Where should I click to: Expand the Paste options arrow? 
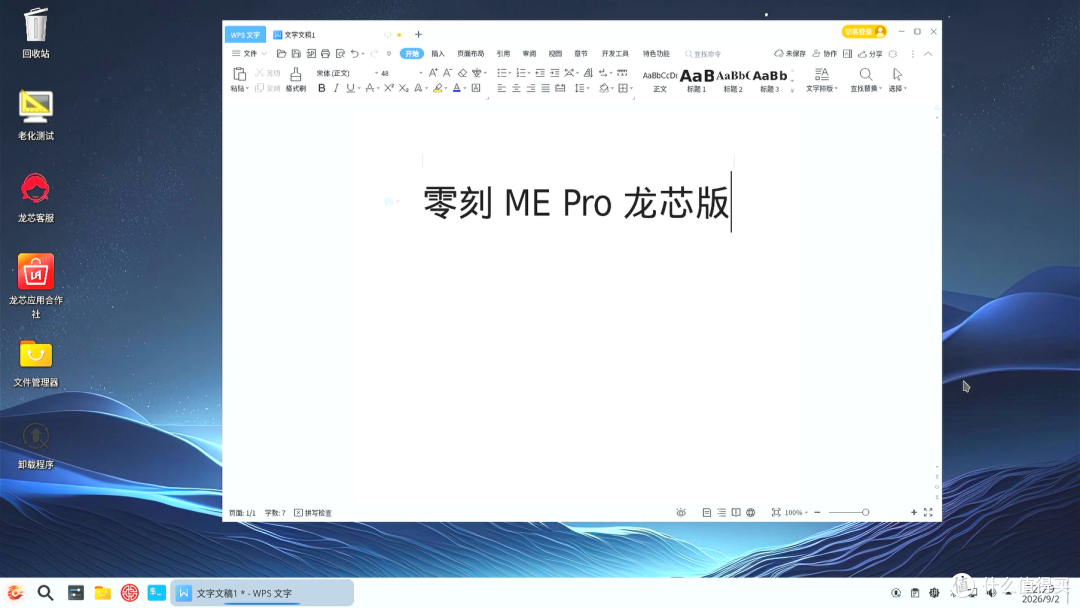[x=247, y=89]
